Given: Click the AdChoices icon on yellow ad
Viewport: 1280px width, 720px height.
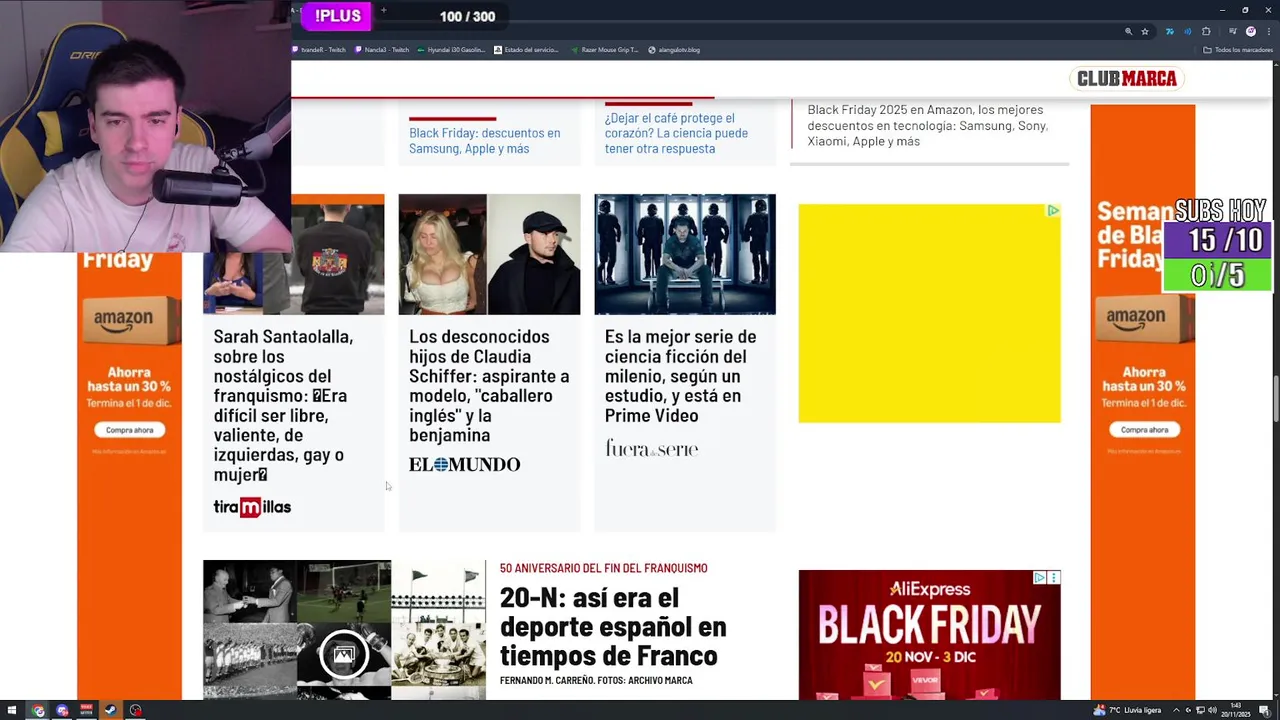Looking at the screenshot, I should (1053, 210).
